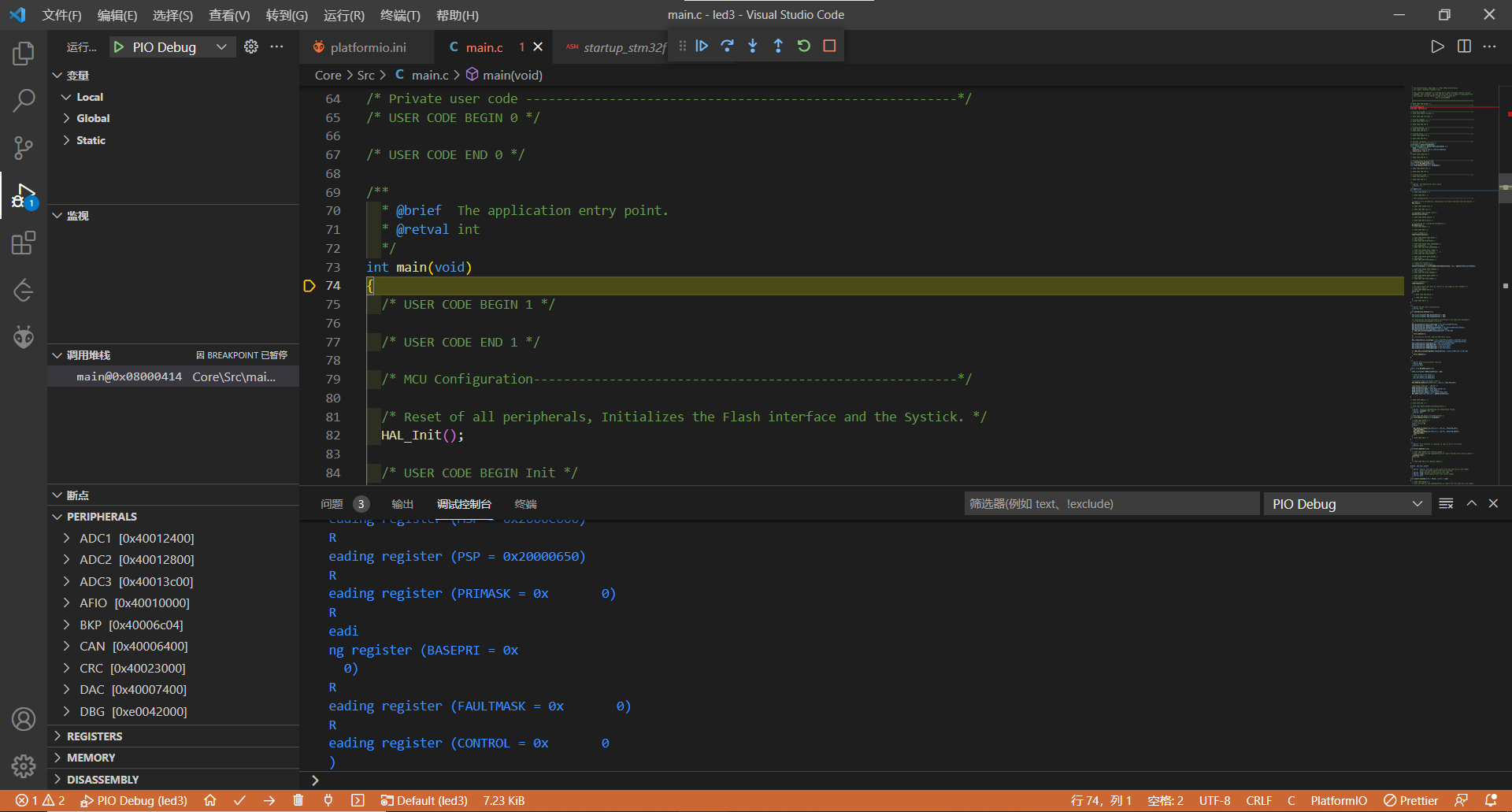Click the debug console filter input field
This screenshot has height=812, width=1512.
1112,503
